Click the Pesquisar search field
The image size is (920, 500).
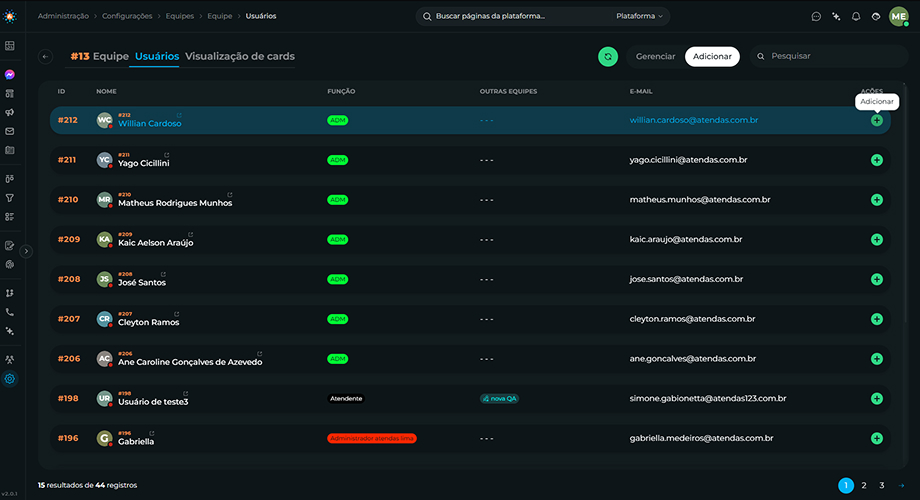828,56
